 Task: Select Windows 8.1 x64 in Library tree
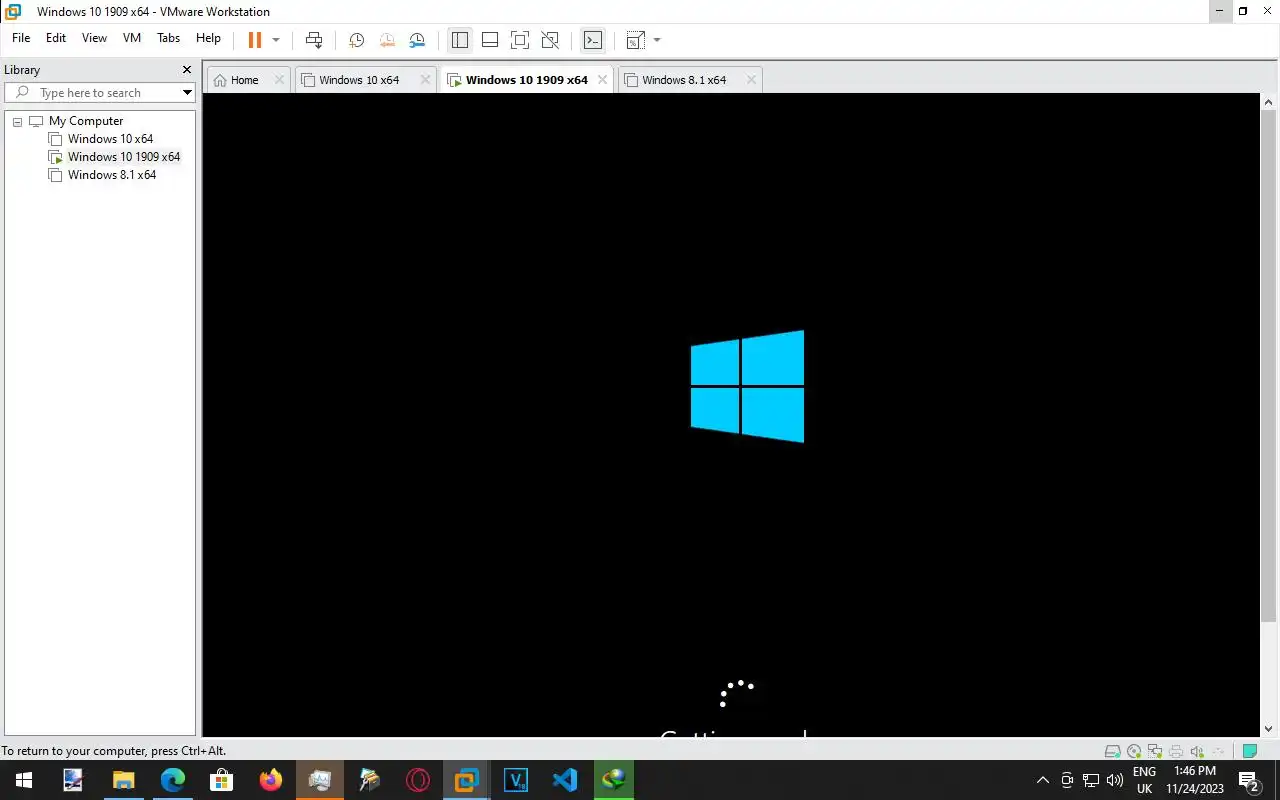[112, 175]
